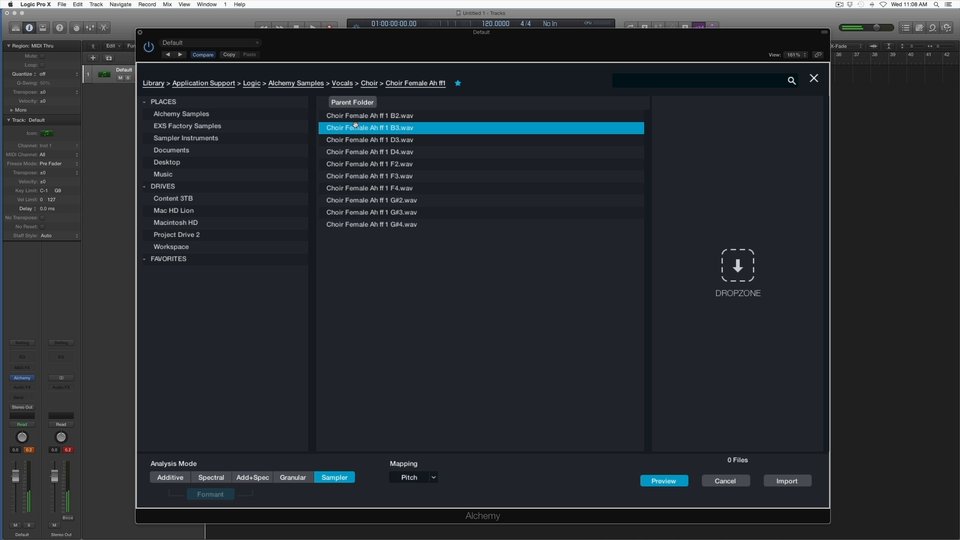This screenshot has width=960, height=540.
Task: Mute the Stereo Out channel strip
Action: point(54,525)
